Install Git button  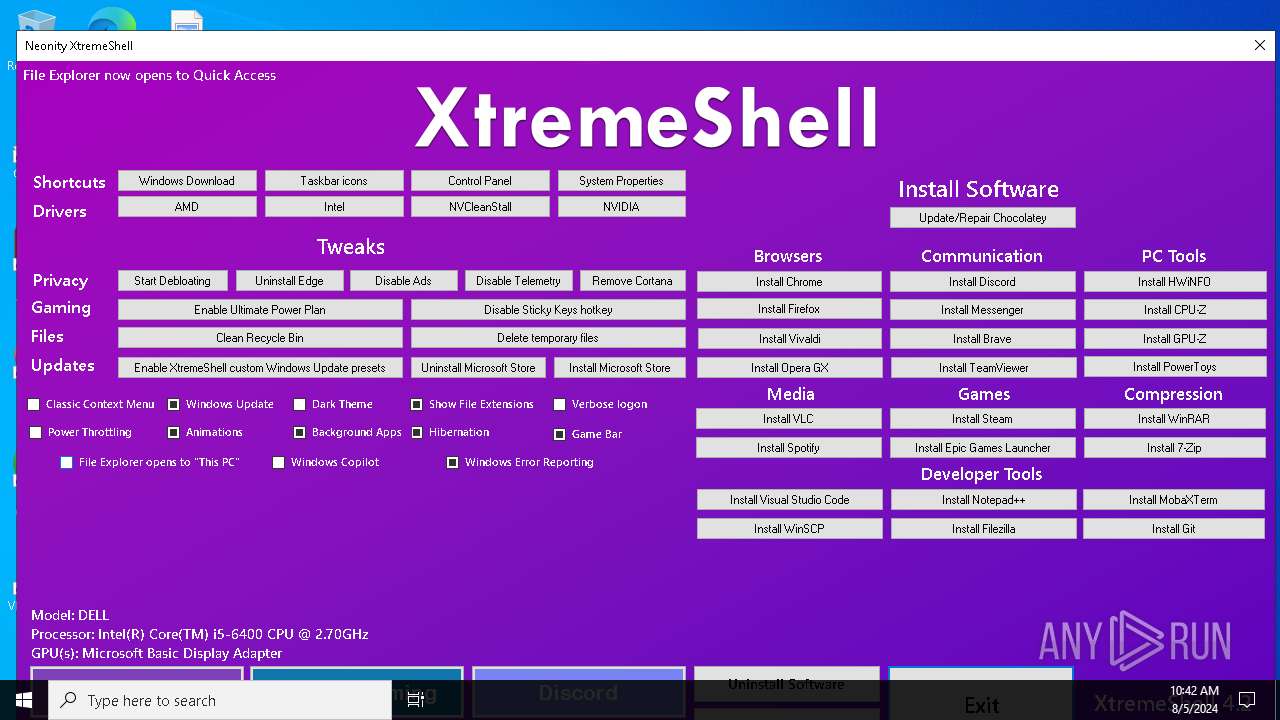tap(1175, 529)
